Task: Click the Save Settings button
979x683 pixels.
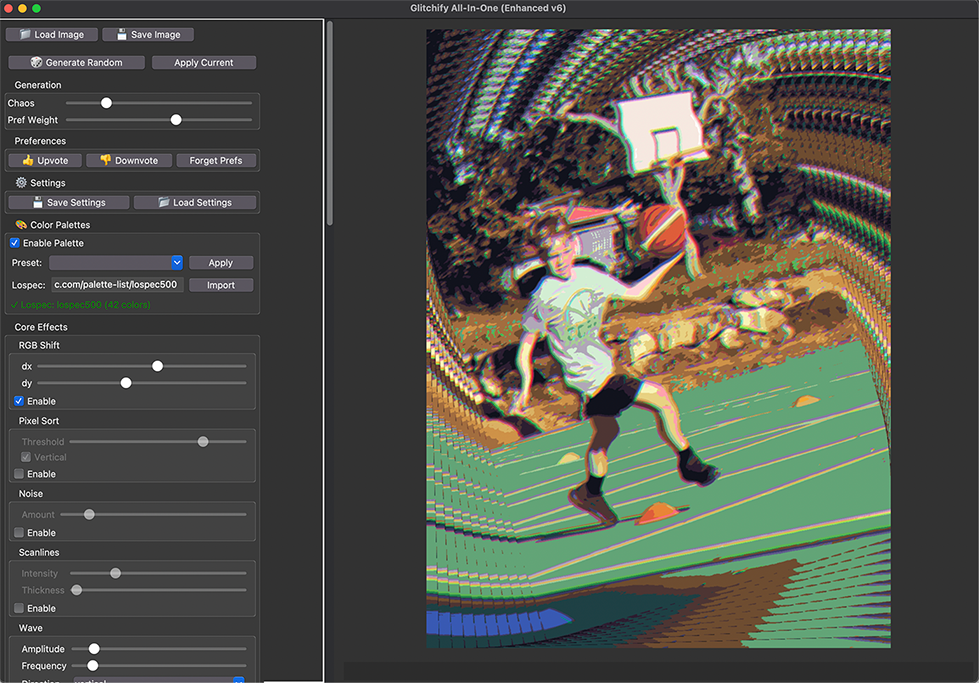Action: [69, 202]
